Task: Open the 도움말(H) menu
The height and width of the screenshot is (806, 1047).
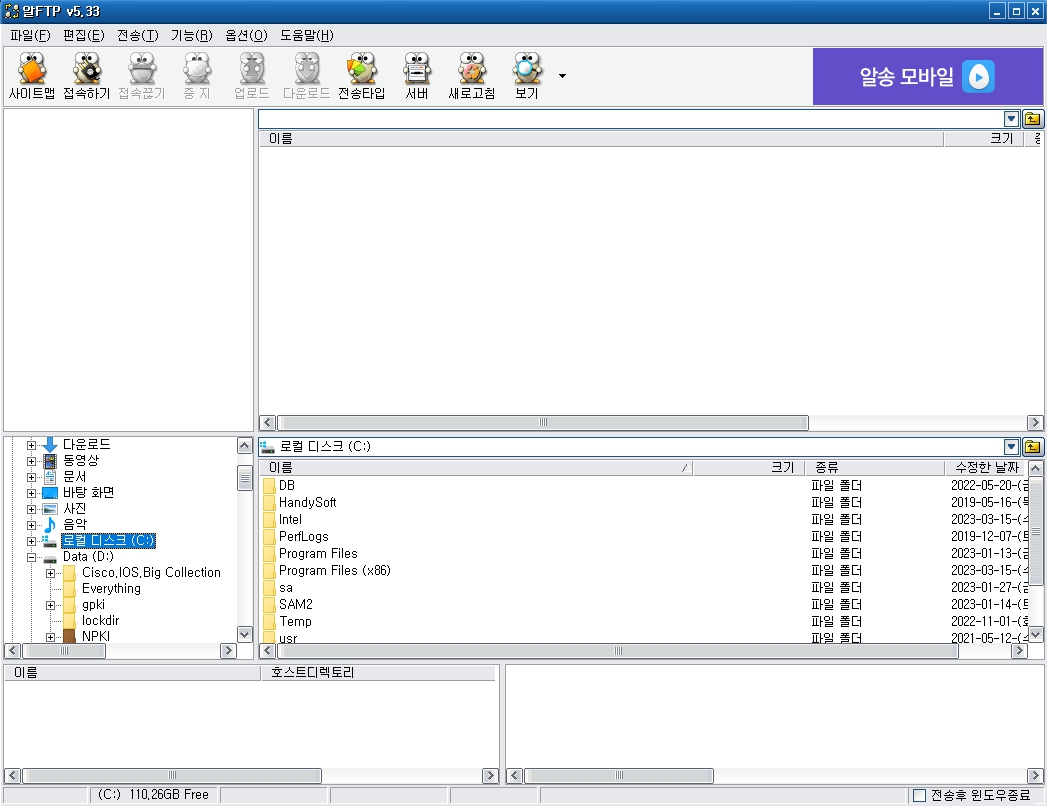Action: pyautogui.click(x=306, y=35)
